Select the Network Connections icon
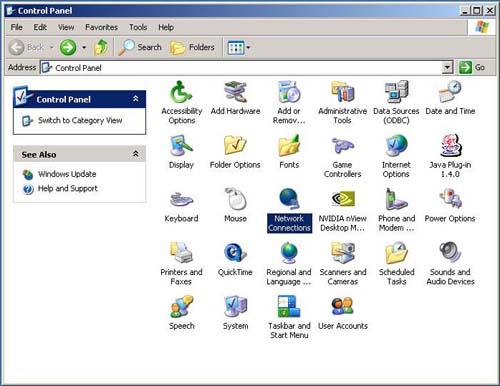The width and height of the screenshot is (500, 386). [289, 210]
